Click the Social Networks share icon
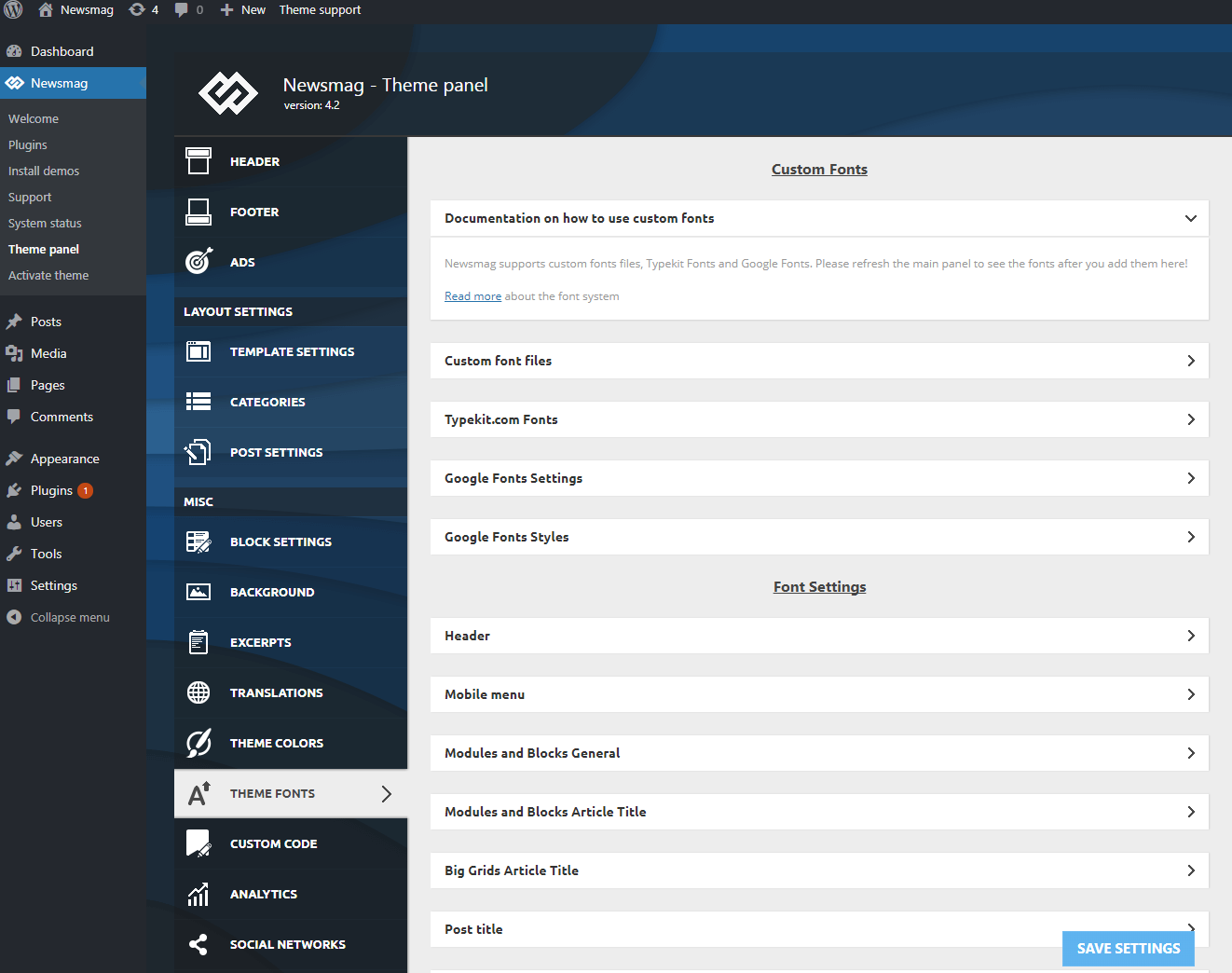 (x=198, y=944)
